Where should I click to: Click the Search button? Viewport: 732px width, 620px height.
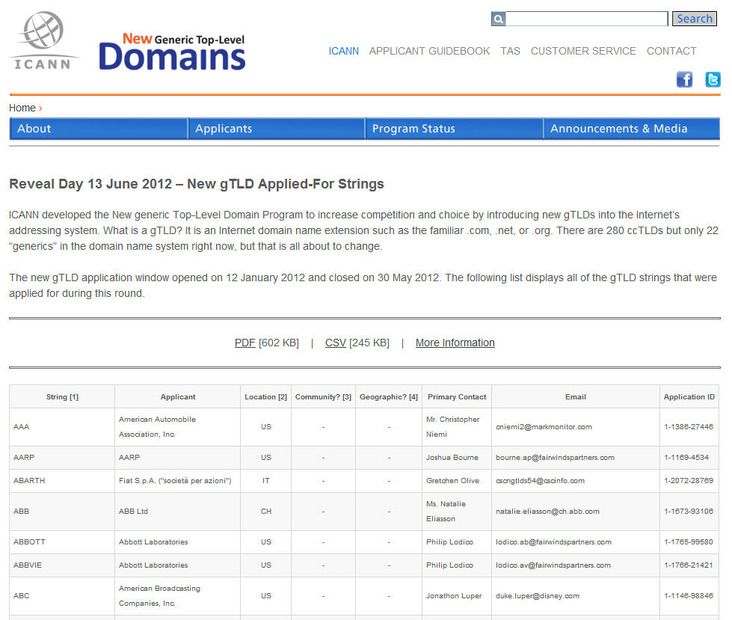point(694,19)
